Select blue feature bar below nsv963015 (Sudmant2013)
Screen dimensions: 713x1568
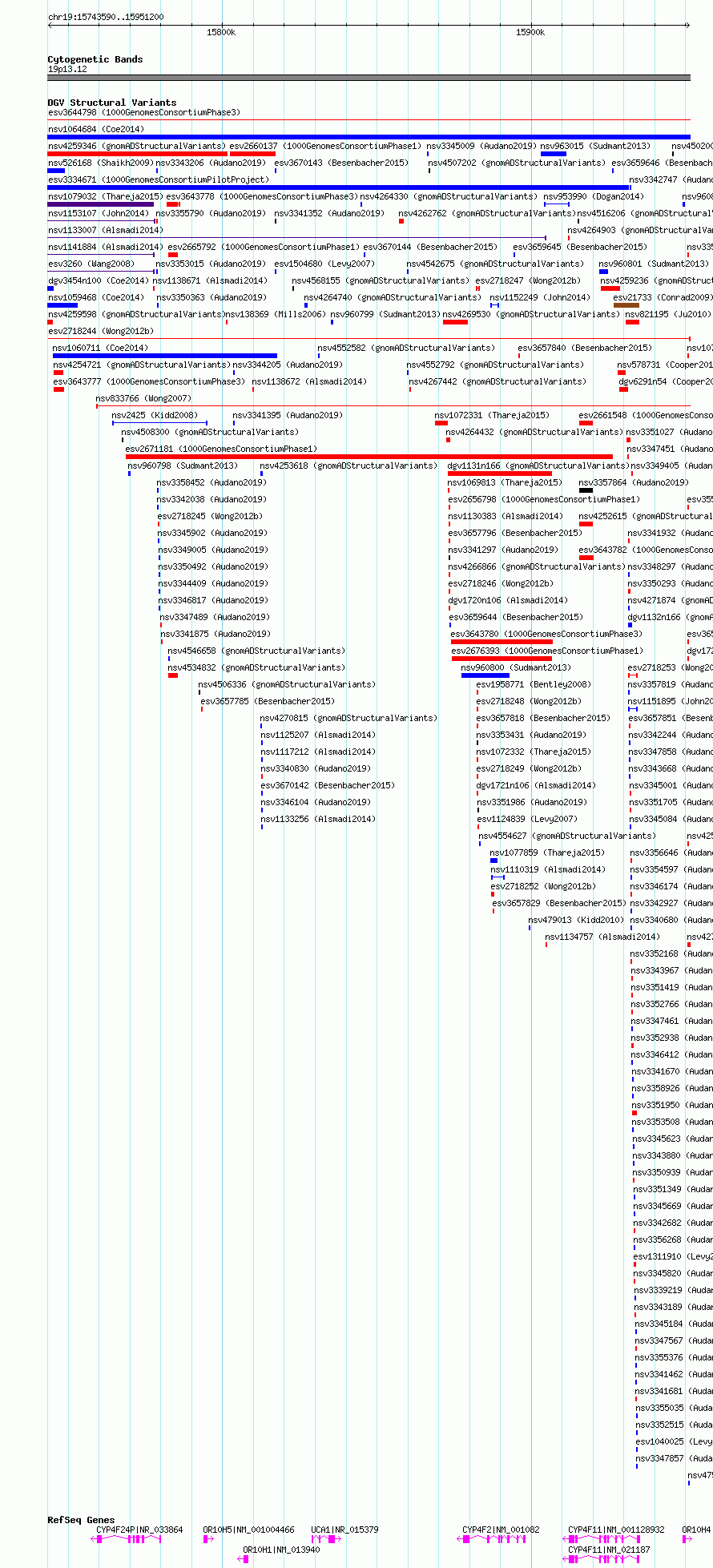[x=553, y=154]
